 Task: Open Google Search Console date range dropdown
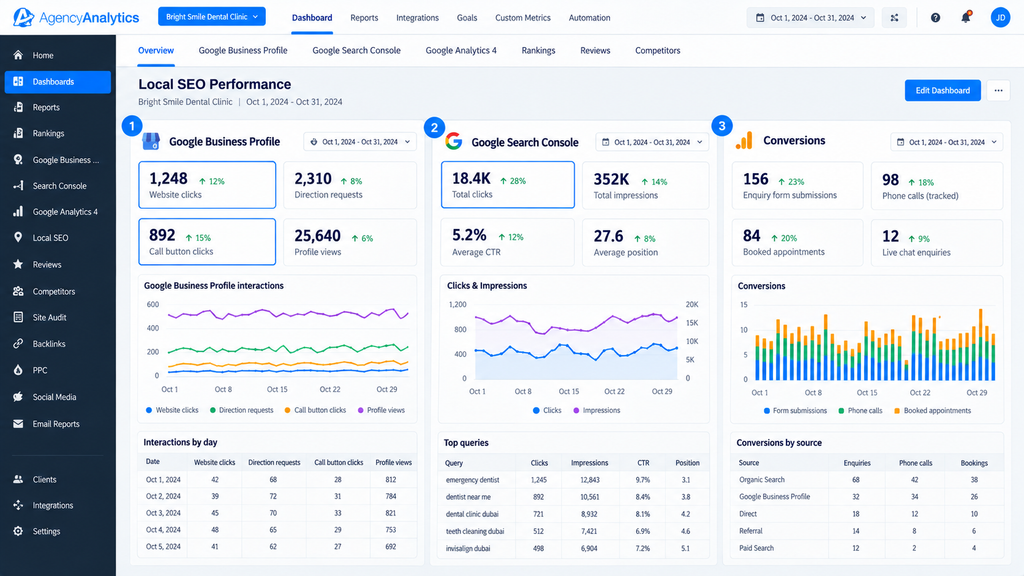[652, 142]
